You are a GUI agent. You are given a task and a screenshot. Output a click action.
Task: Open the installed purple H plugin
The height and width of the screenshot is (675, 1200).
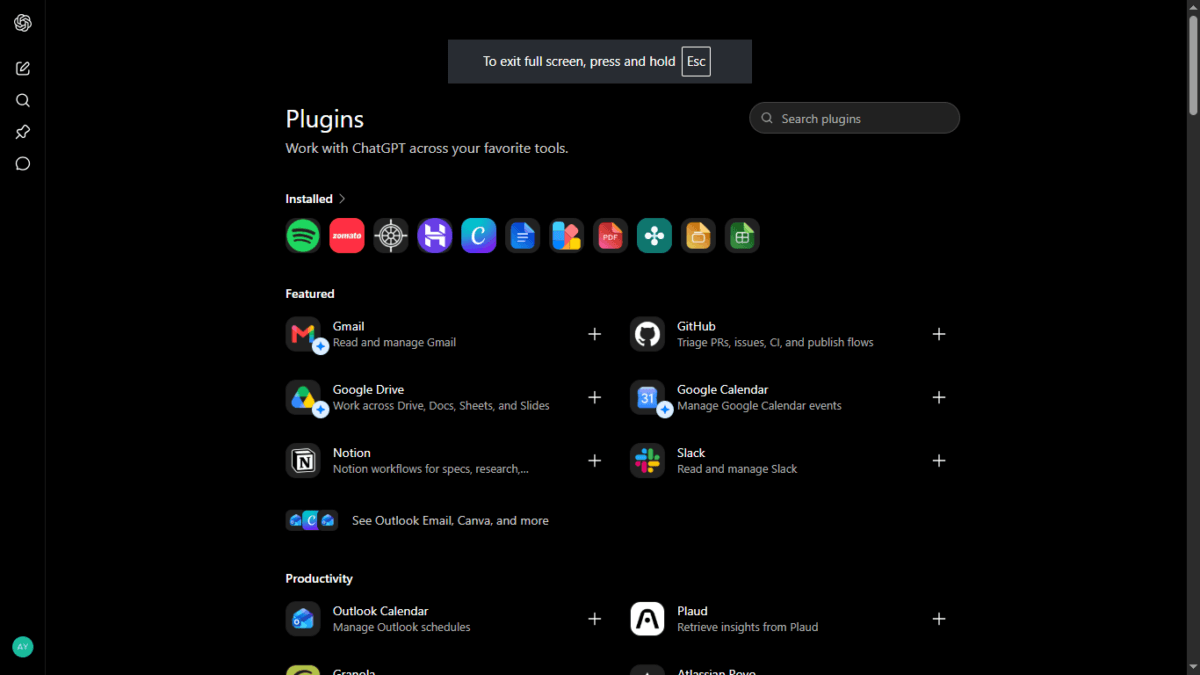435,236
